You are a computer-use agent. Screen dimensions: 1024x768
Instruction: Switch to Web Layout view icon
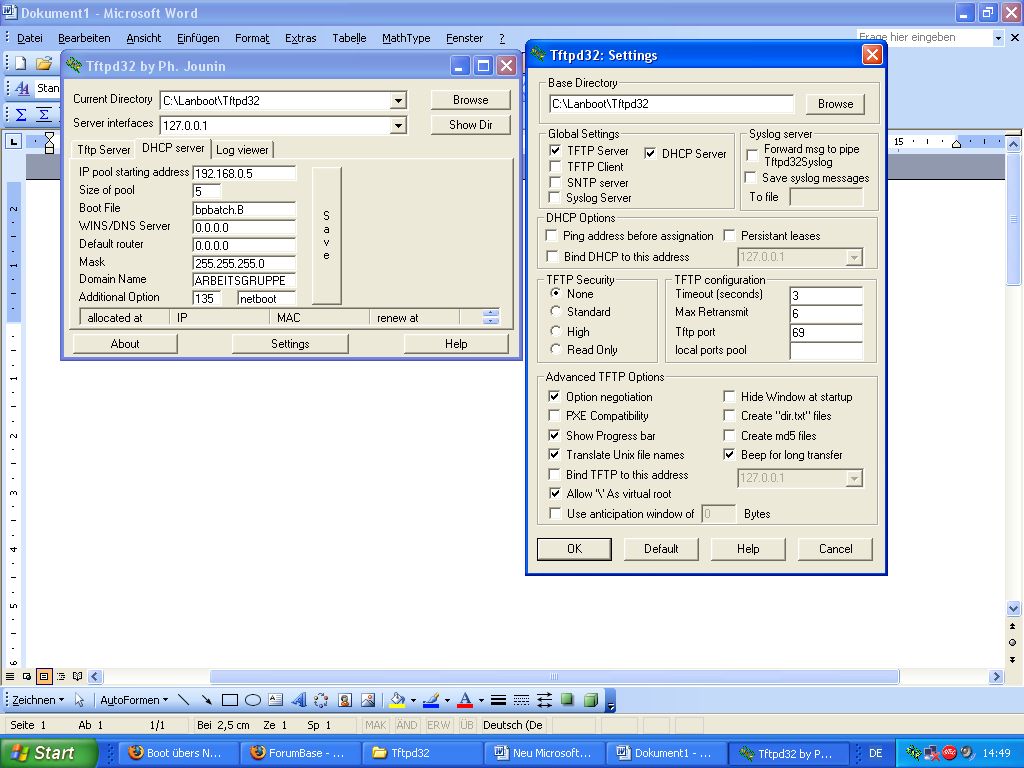27,677
